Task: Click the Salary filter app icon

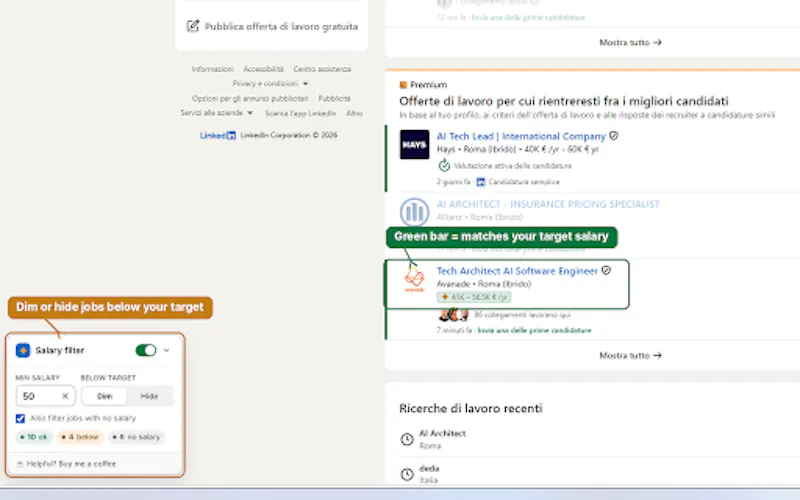Action: tap(23, 351)
